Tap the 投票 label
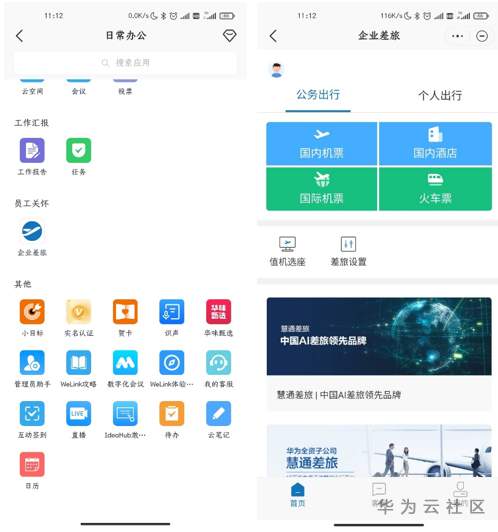Screen dimensions: 498x532 coord(125,91)
